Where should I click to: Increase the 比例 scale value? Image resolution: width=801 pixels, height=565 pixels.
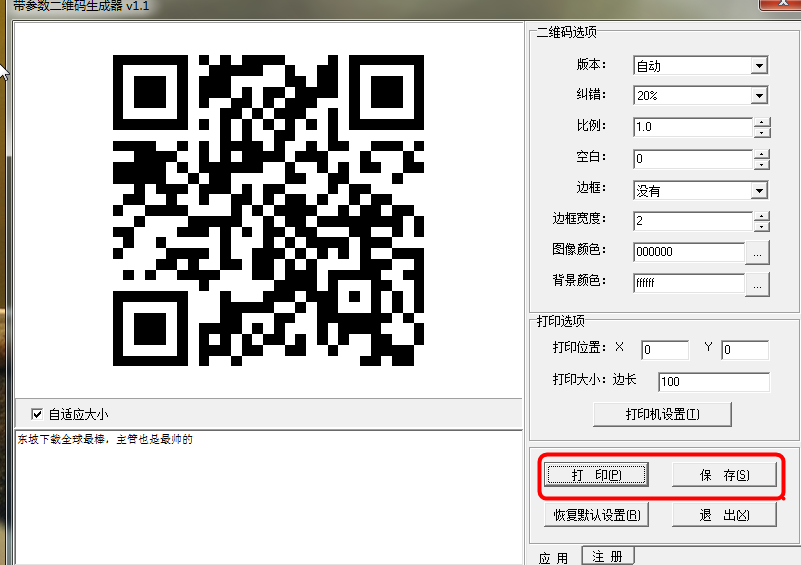(762, 122)
